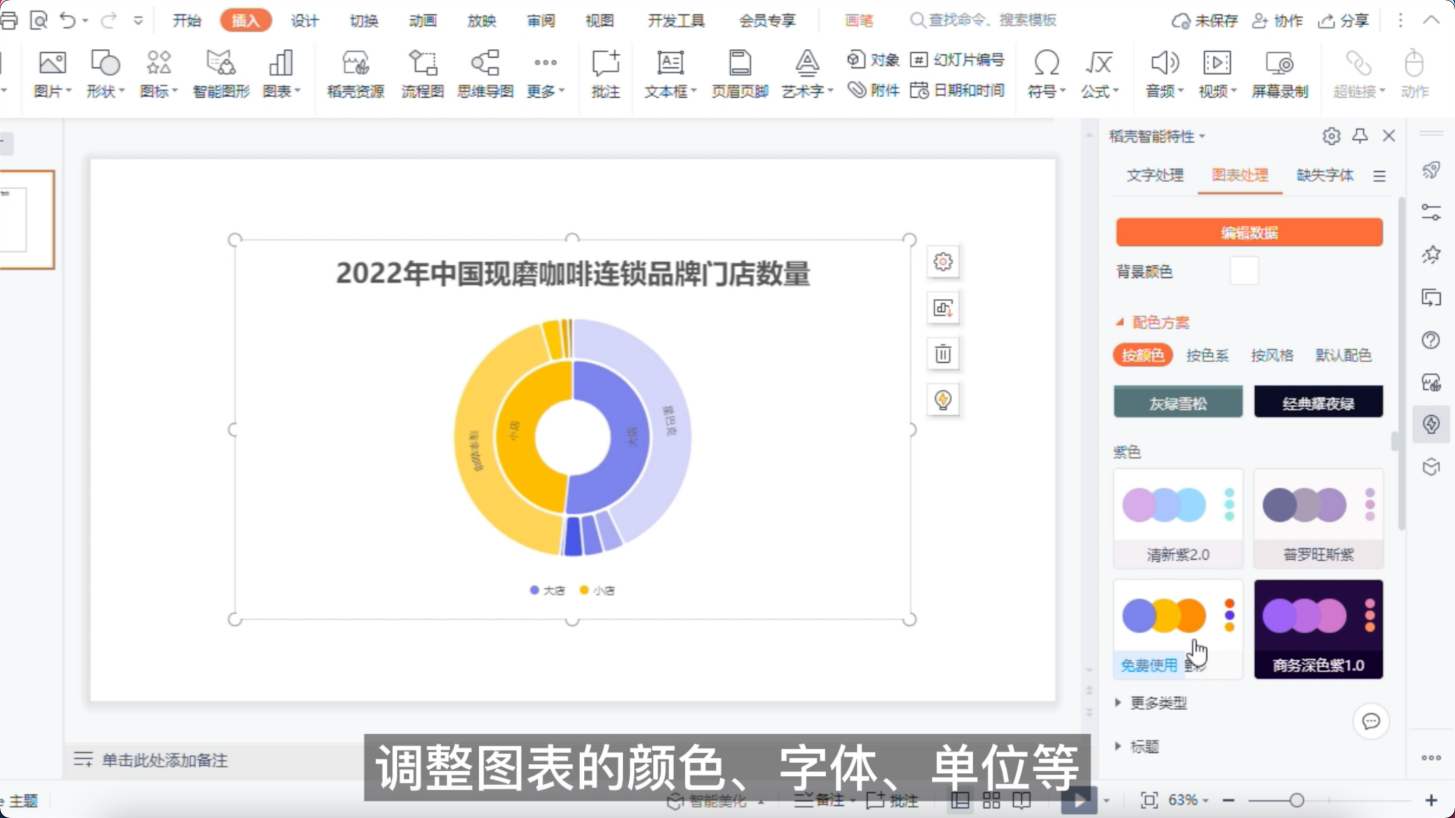Screen dimensions: 1455x818
Task: Insert a picture with 图片 icon
Action: (52, 74)
